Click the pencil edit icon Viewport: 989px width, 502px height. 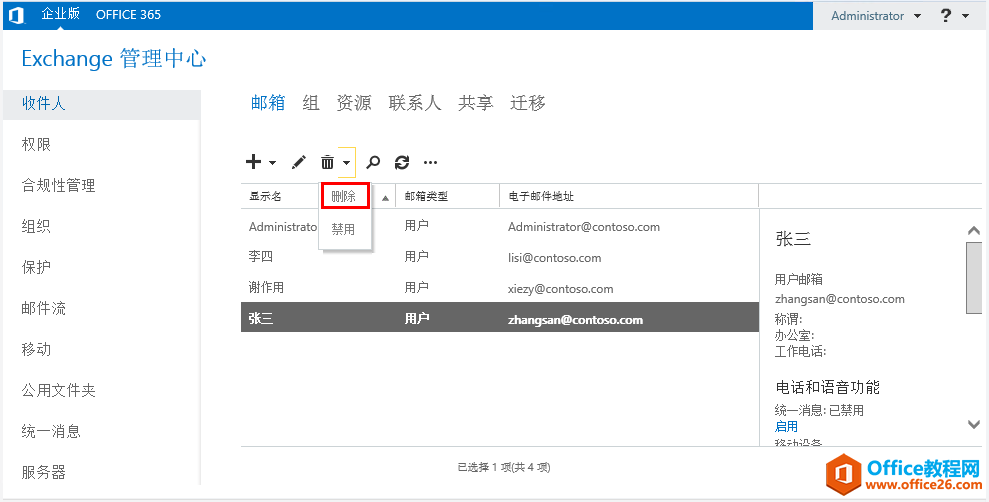298,162
